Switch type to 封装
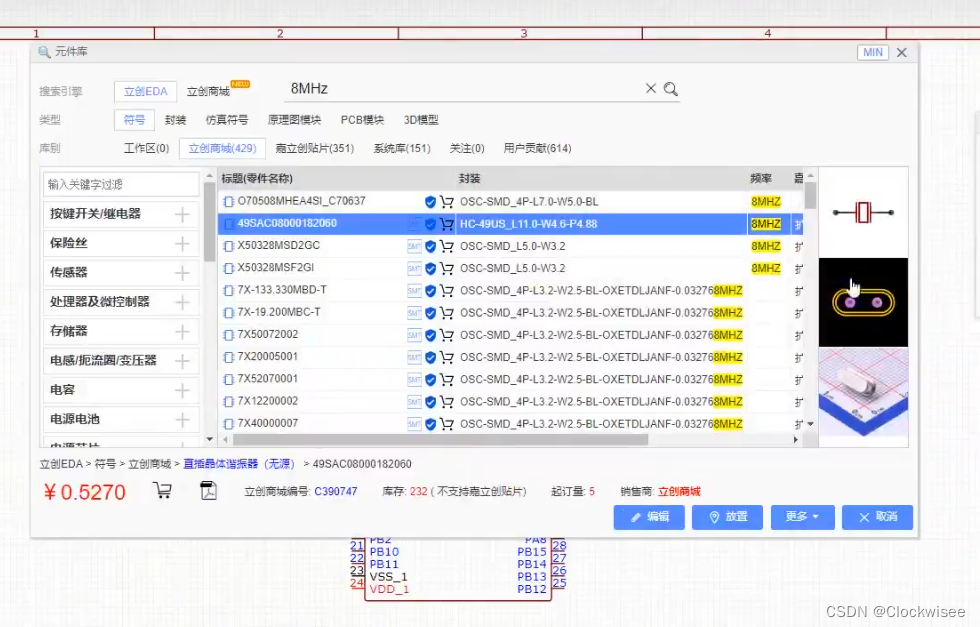Screen dimensions: 980x627 click(x=176, y=119)
